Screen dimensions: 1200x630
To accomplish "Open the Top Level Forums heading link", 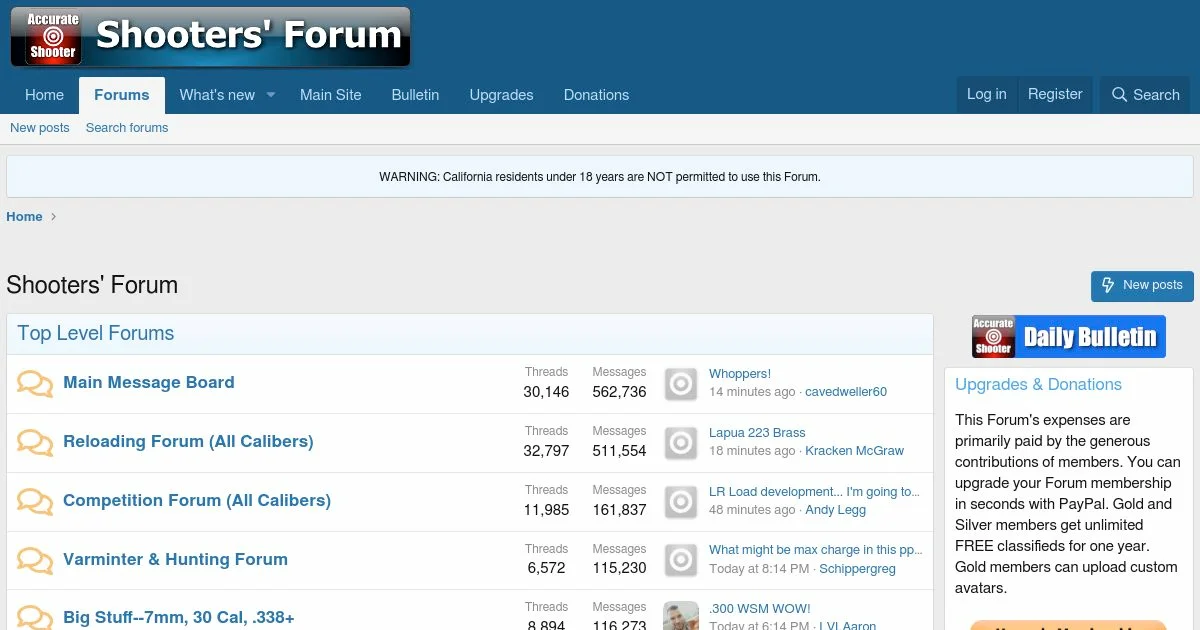I will (x=96, y=334).
